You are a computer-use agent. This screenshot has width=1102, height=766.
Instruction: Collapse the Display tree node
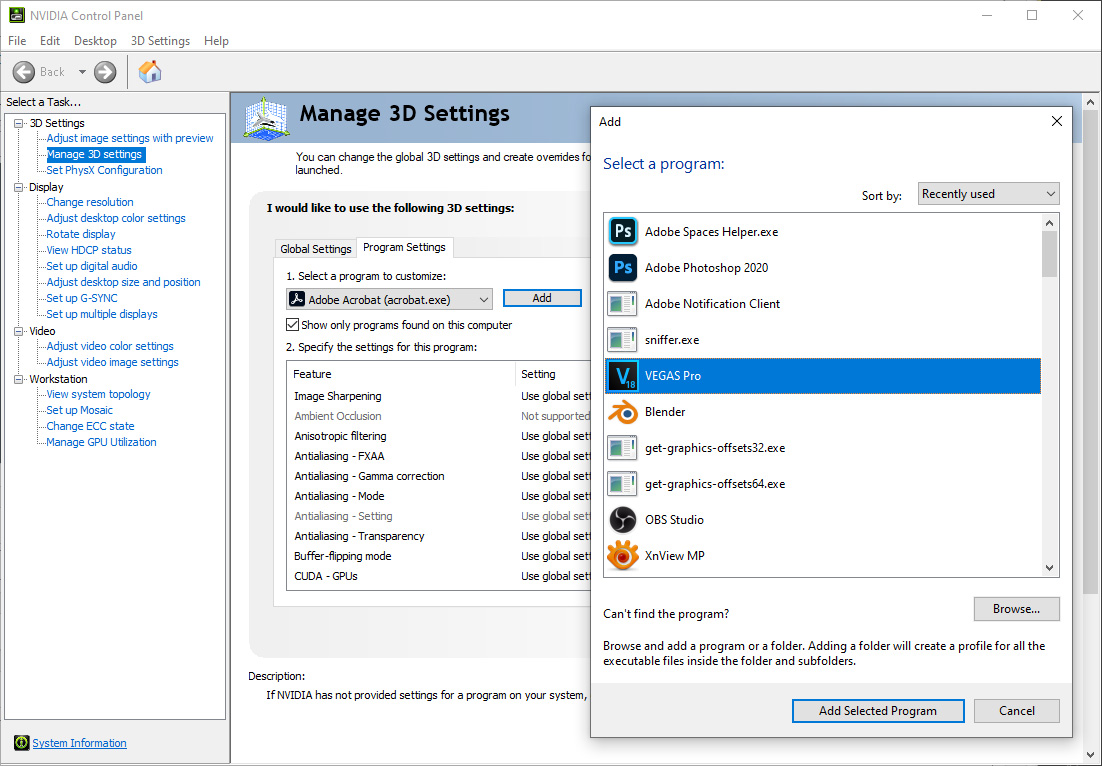[x=19, y=187]
